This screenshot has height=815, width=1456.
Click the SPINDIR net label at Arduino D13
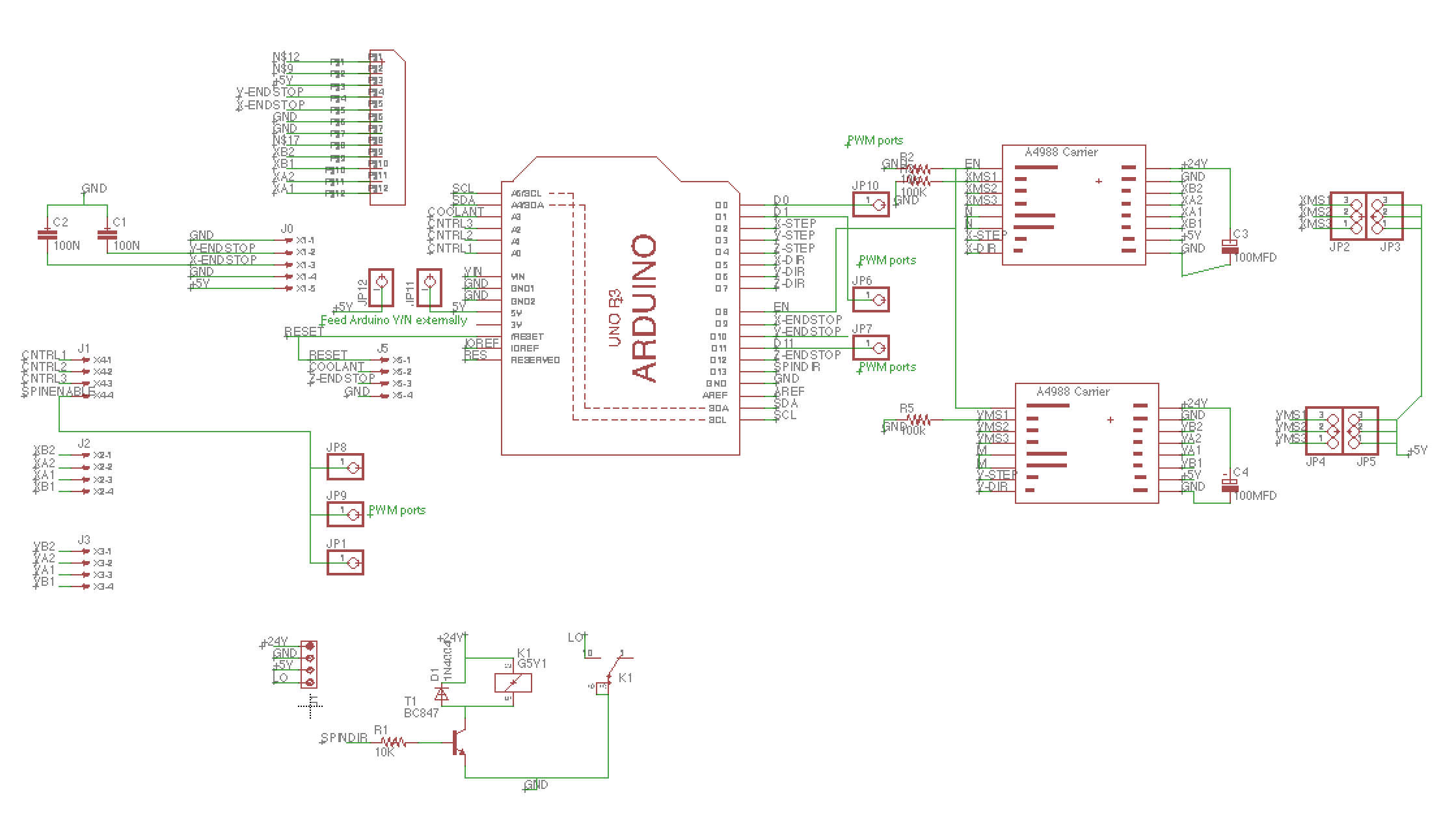(797, 366)
